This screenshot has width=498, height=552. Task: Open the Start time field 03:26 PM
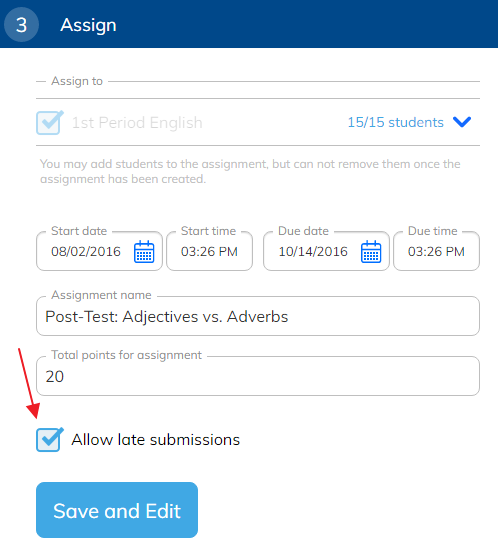click(x=209, y=251)
